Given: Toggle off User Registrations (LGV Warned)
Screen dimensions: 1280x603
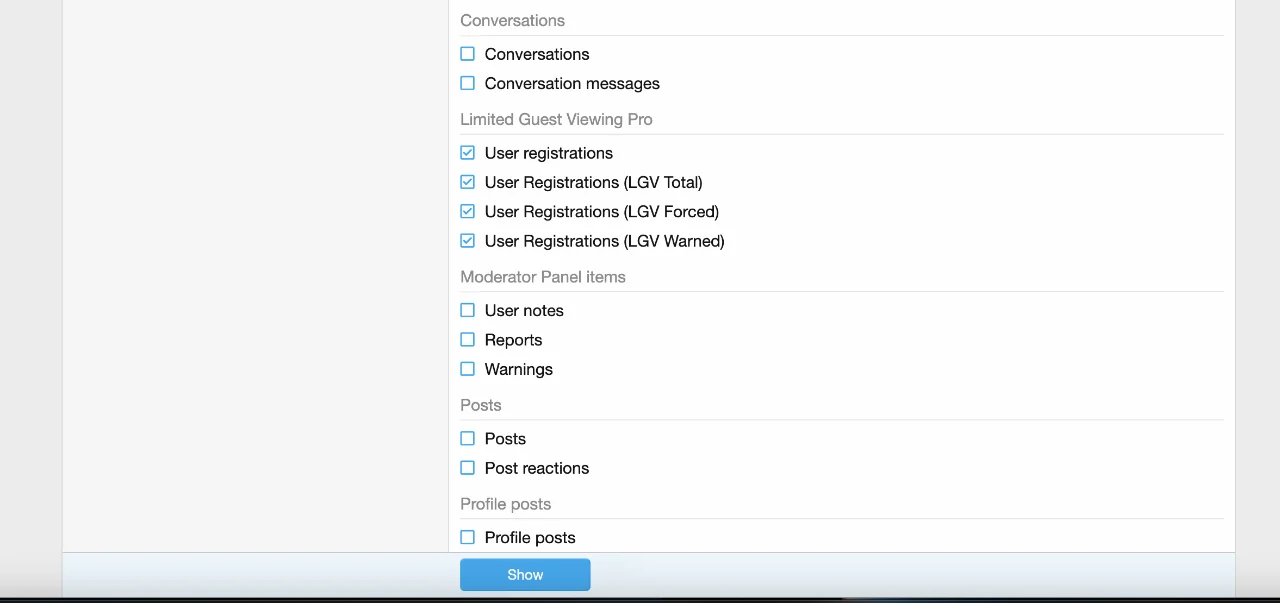Looking at the screenshot, I should pos(467,241).
